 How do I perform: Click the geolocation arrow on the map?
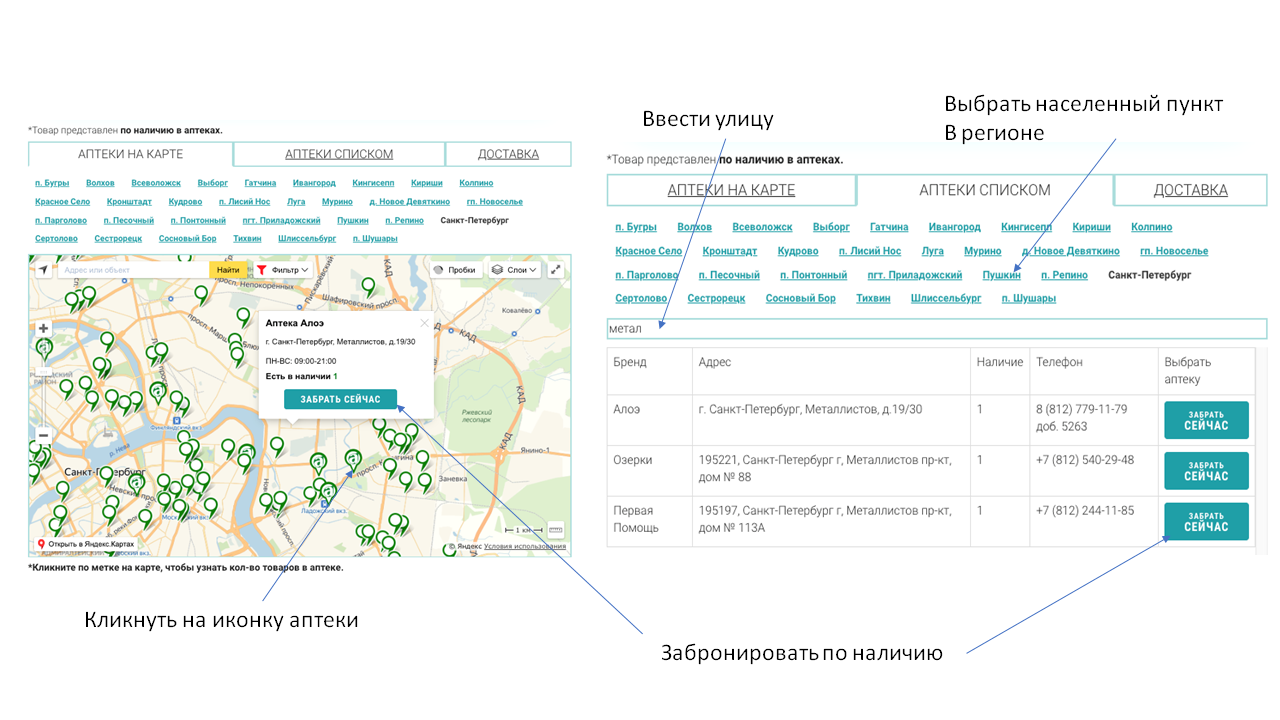[x=44, y=270]
